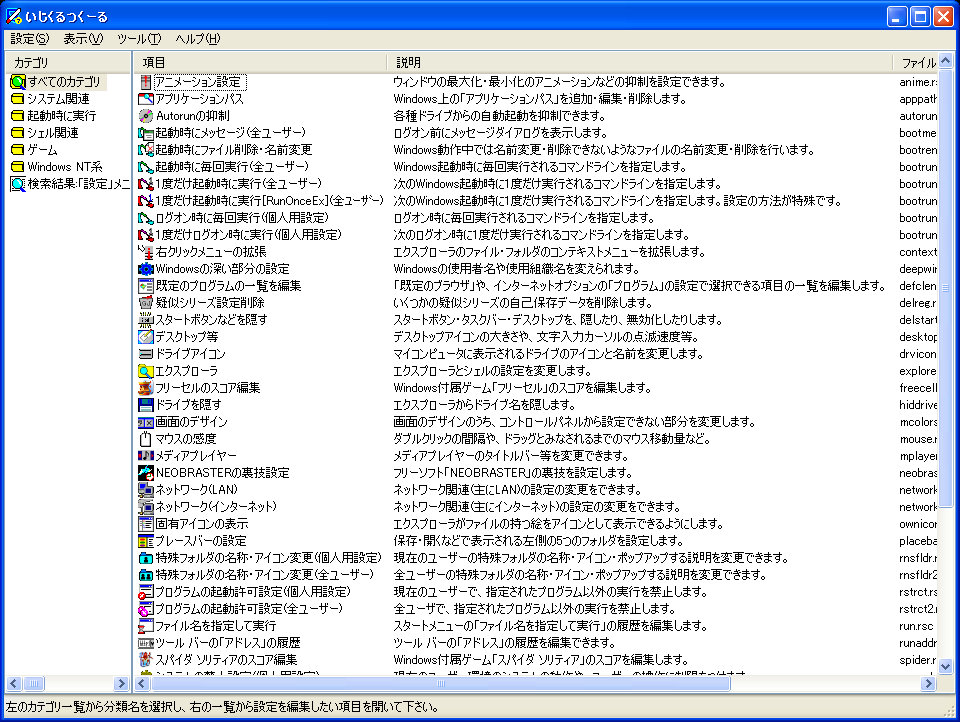The image size is (960, 722).
Task: Click the ドライブアイコン drive icon
Action: pyautogui.click(x=145, y=353)
